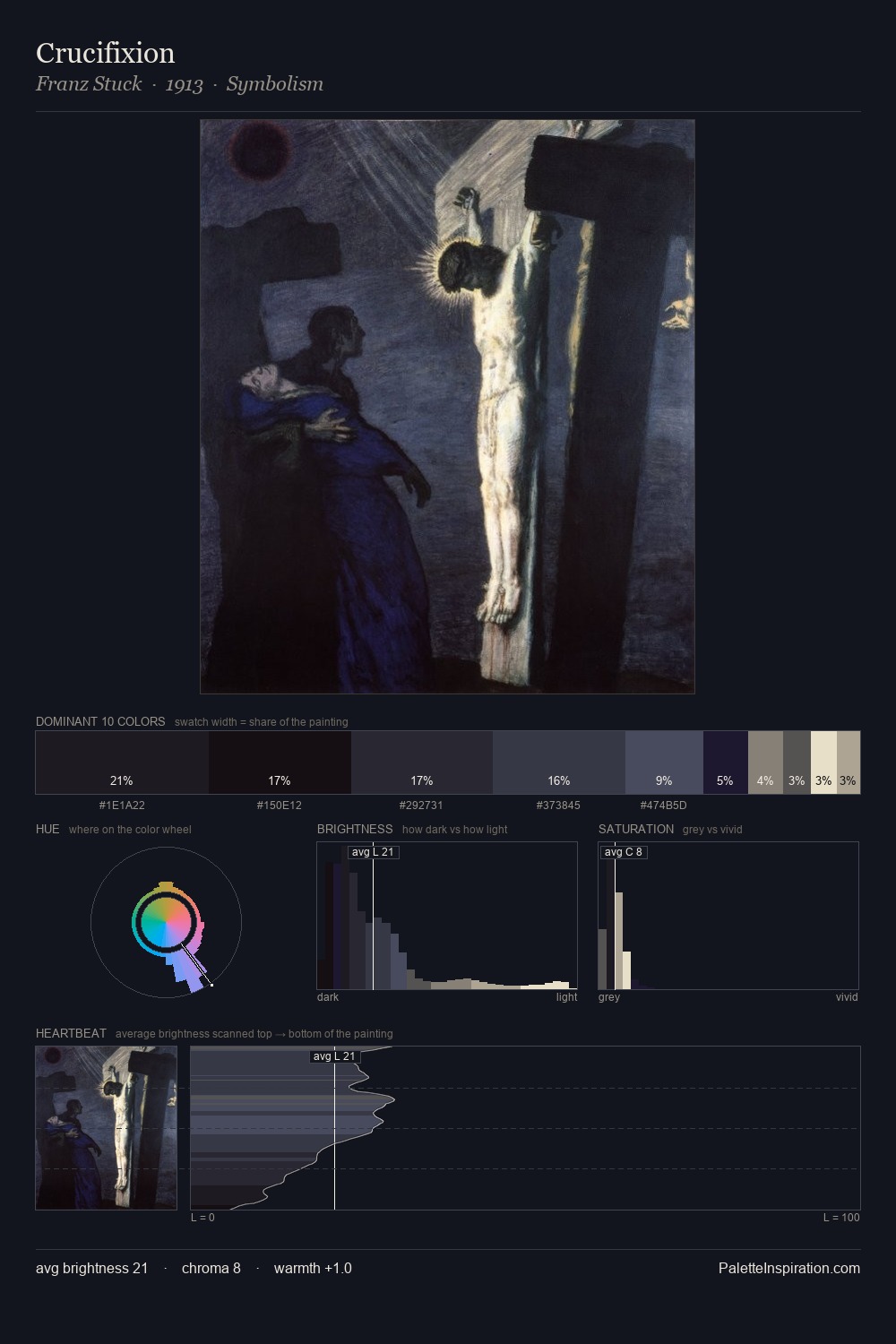Viewport: 896px width, 1344px height.
Task: Click the hue color wheel chart
Action: coord(166,922)
